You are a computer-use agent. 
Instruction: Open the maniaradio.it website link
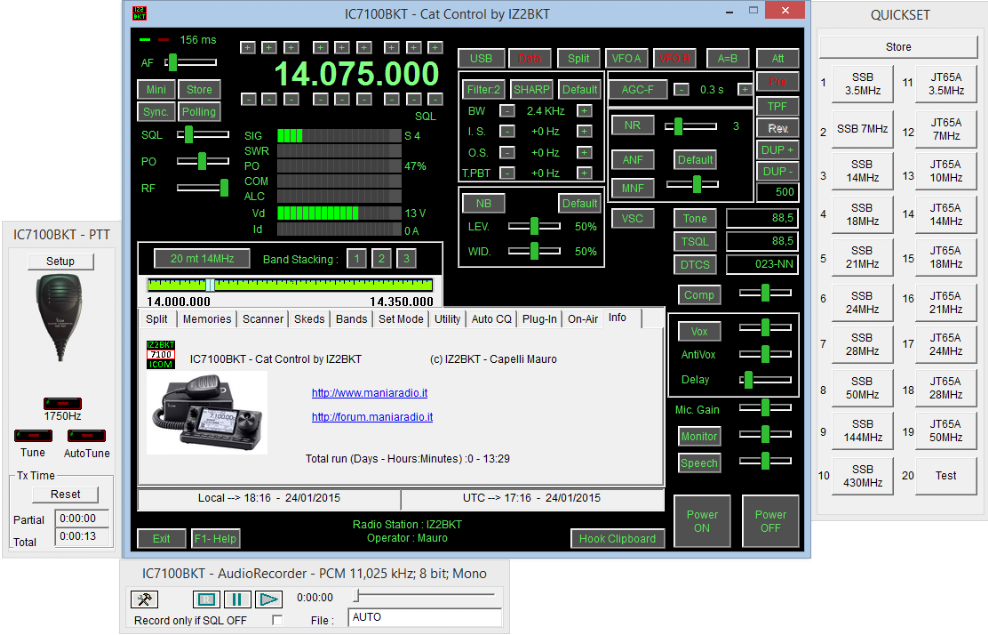[369, 393]
